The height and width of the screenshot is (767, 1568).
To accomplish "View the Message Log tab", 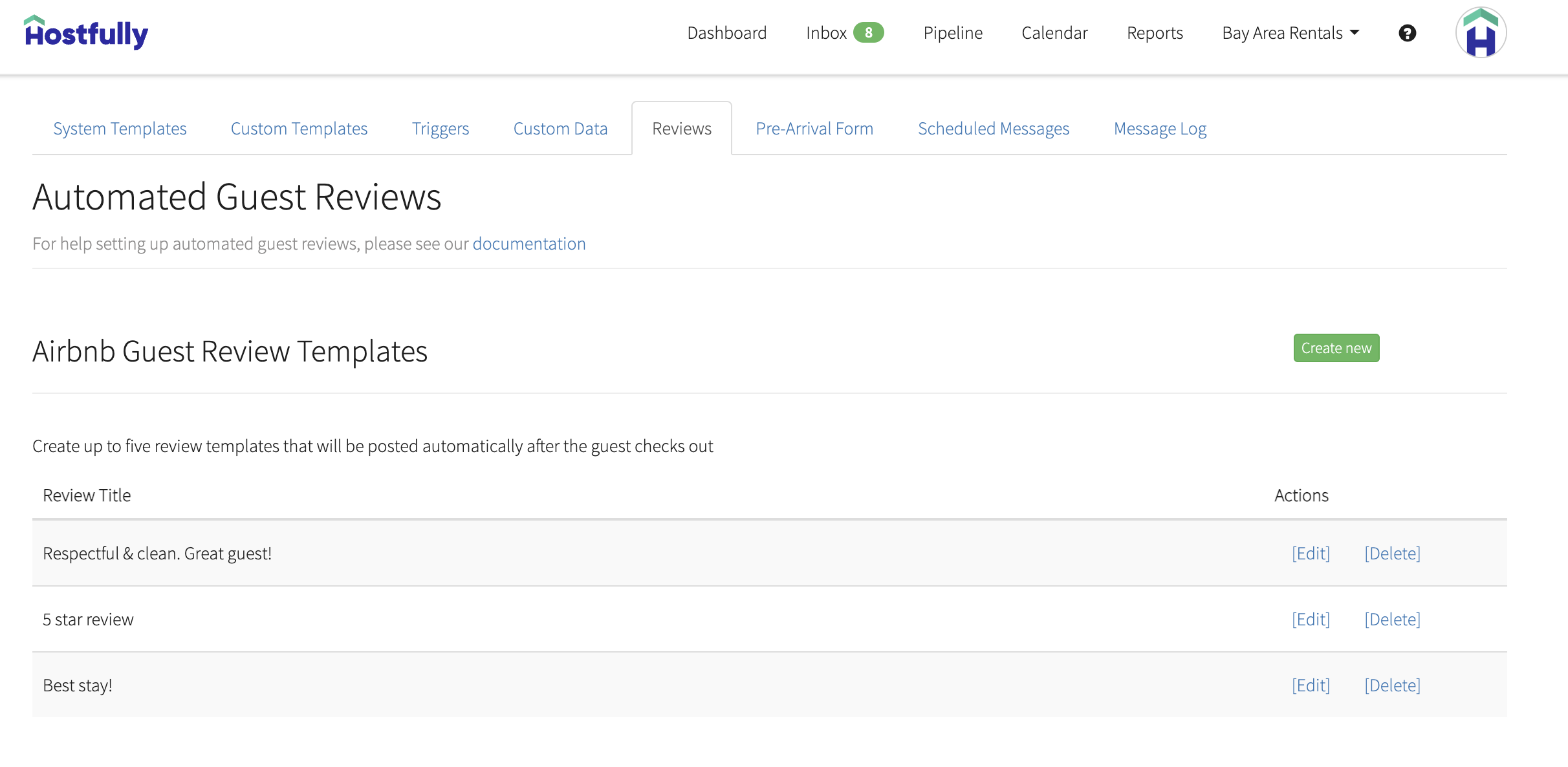I will pyautogui.click(x=1159, y=128).
